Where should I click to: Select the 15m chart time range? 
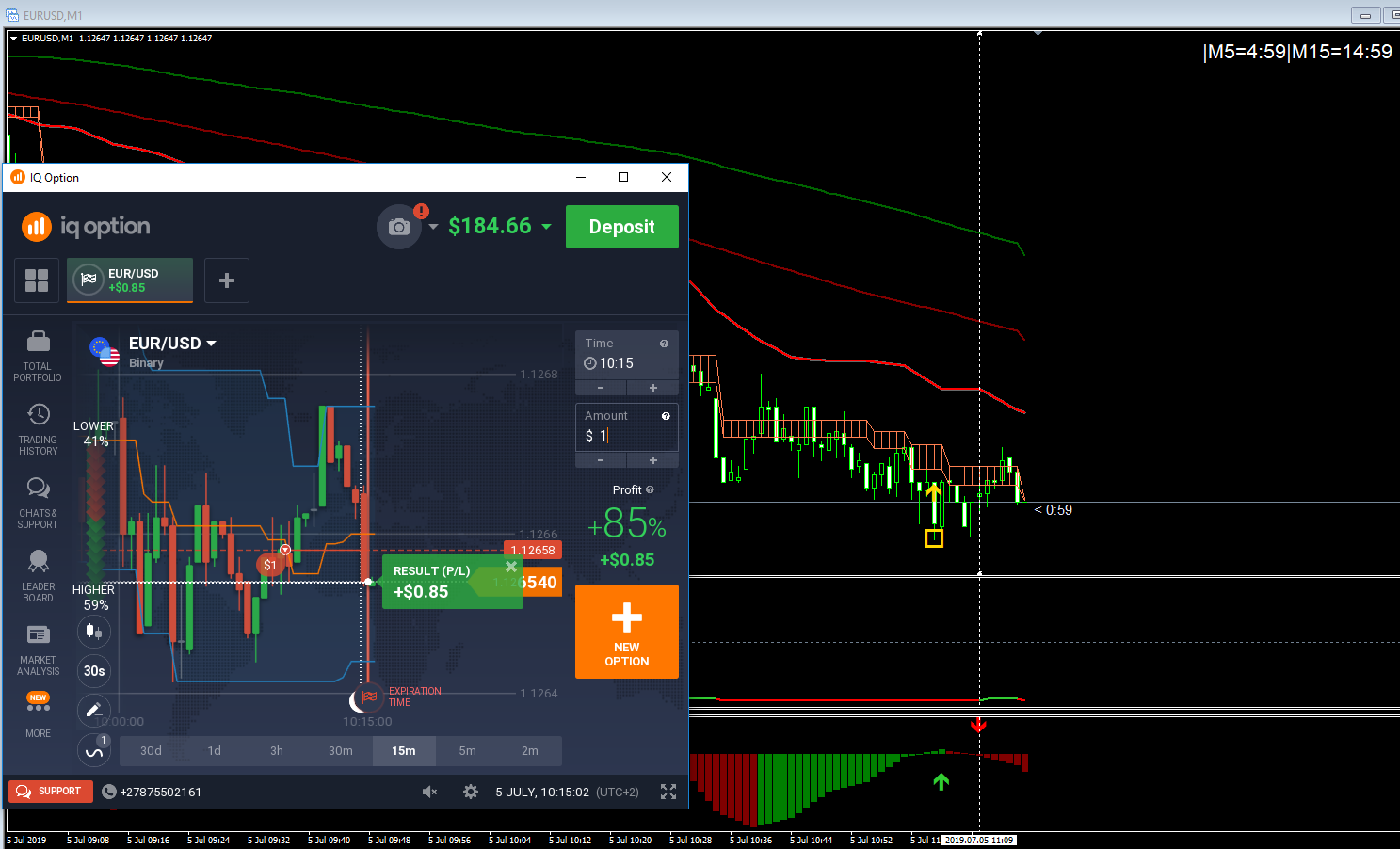click(x=404, y=751)
